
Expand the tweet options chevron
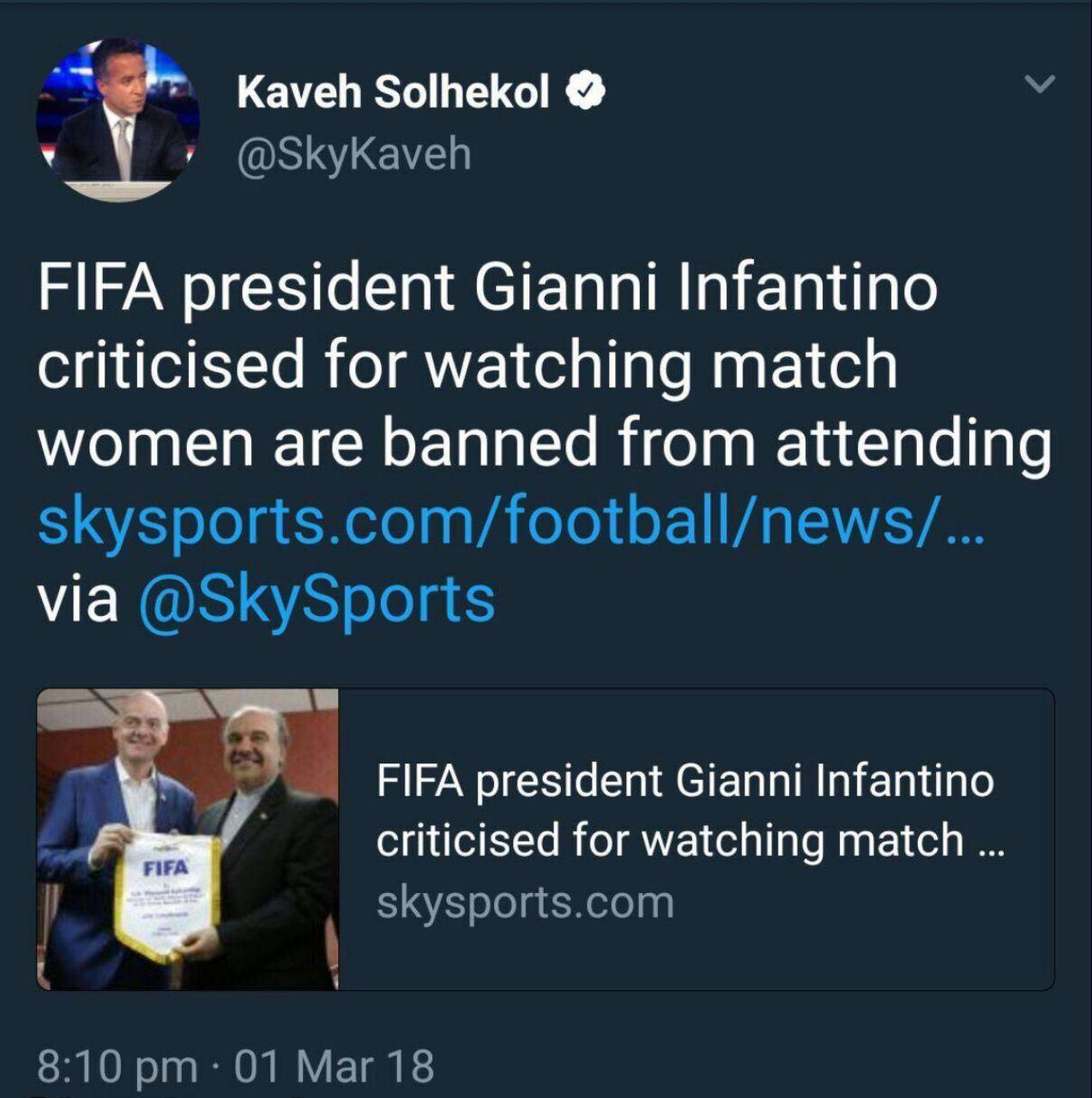click(1040, 84)
